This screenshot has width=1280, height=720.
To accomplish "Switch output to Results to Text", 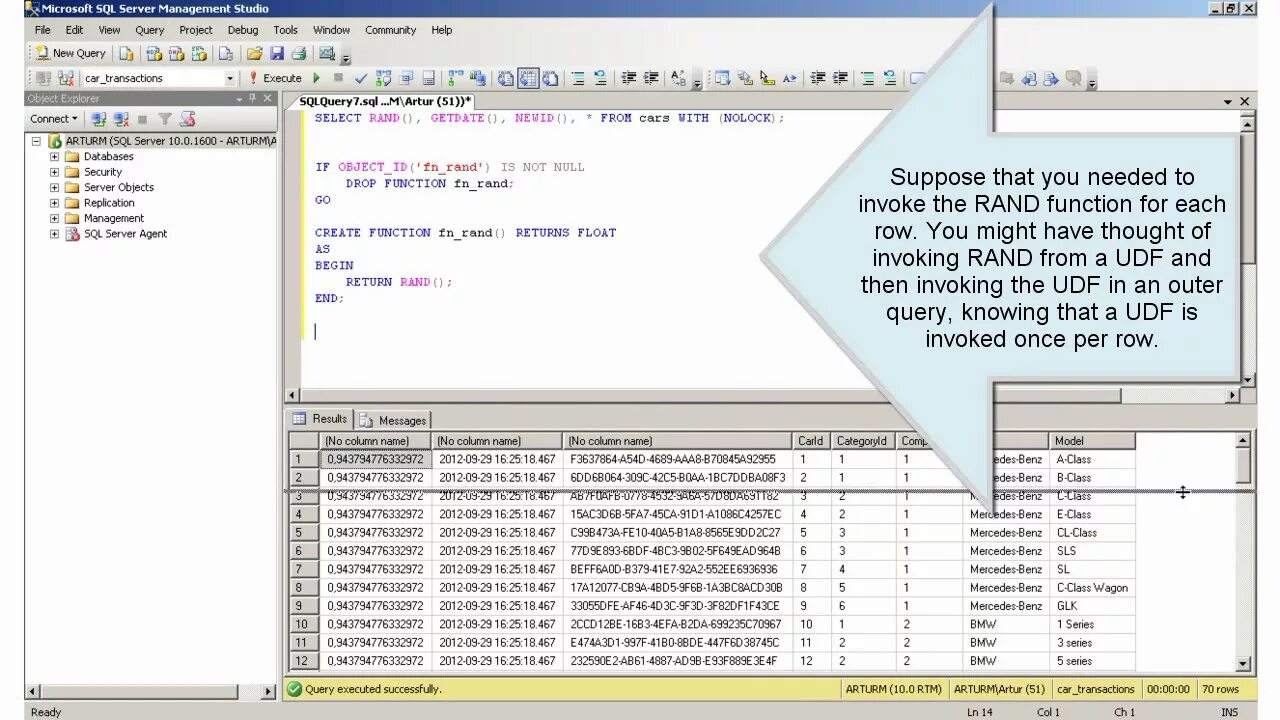I will pos(505,78).
